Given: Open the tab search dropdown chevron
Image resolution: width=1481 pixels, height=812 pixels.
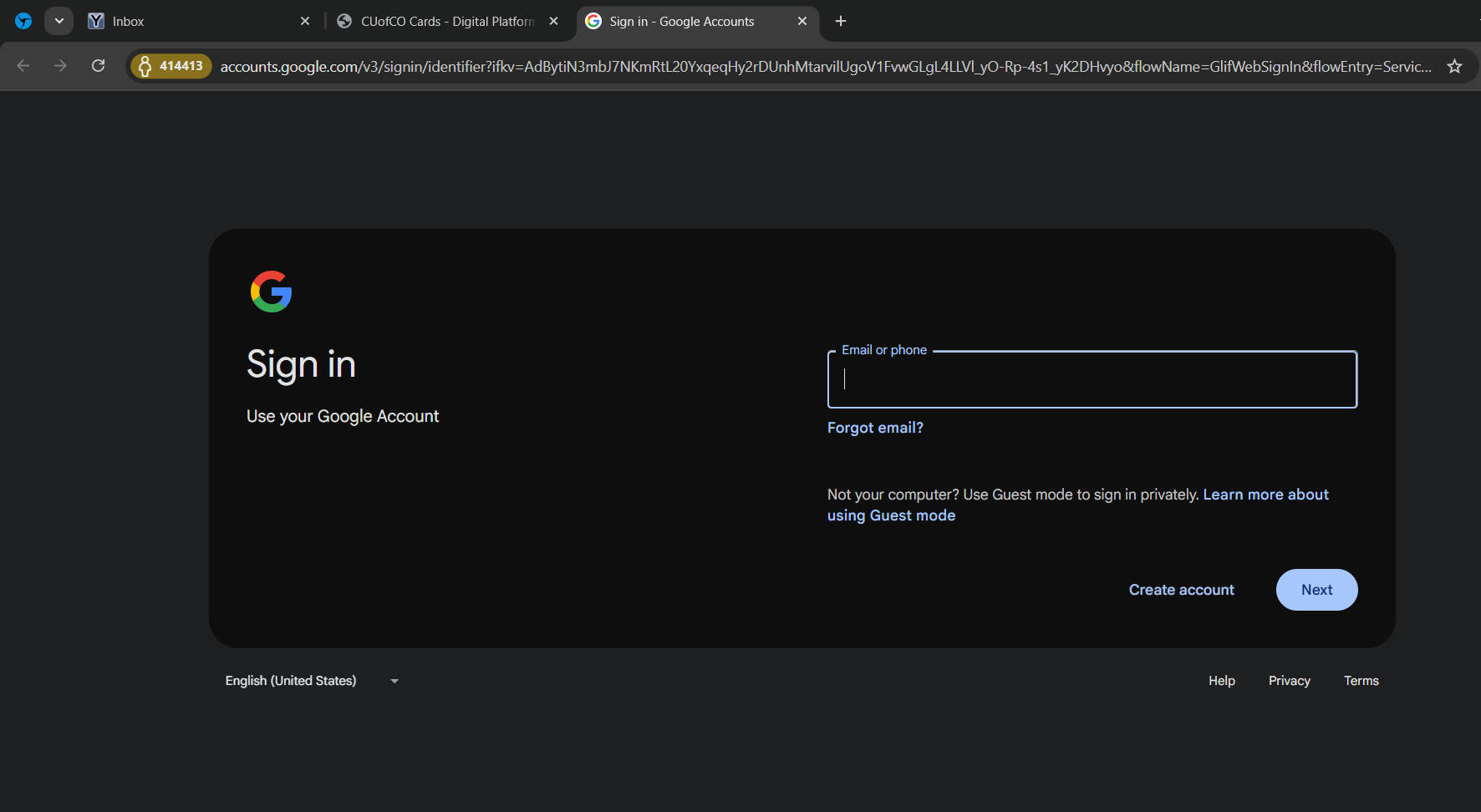Looking at the screenshot, I should click(59, 21).
